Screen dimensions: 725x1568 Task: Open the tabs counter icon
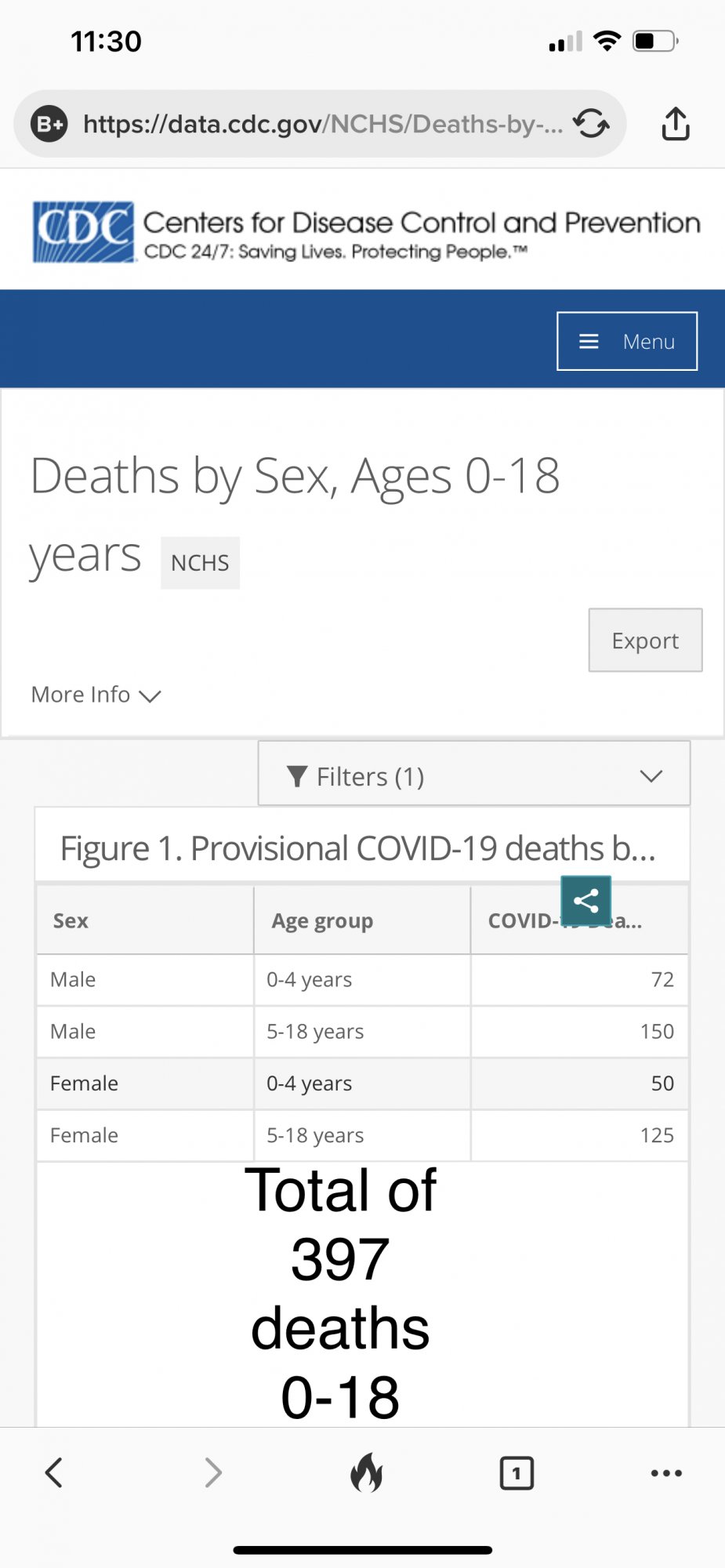(517, 1473)
